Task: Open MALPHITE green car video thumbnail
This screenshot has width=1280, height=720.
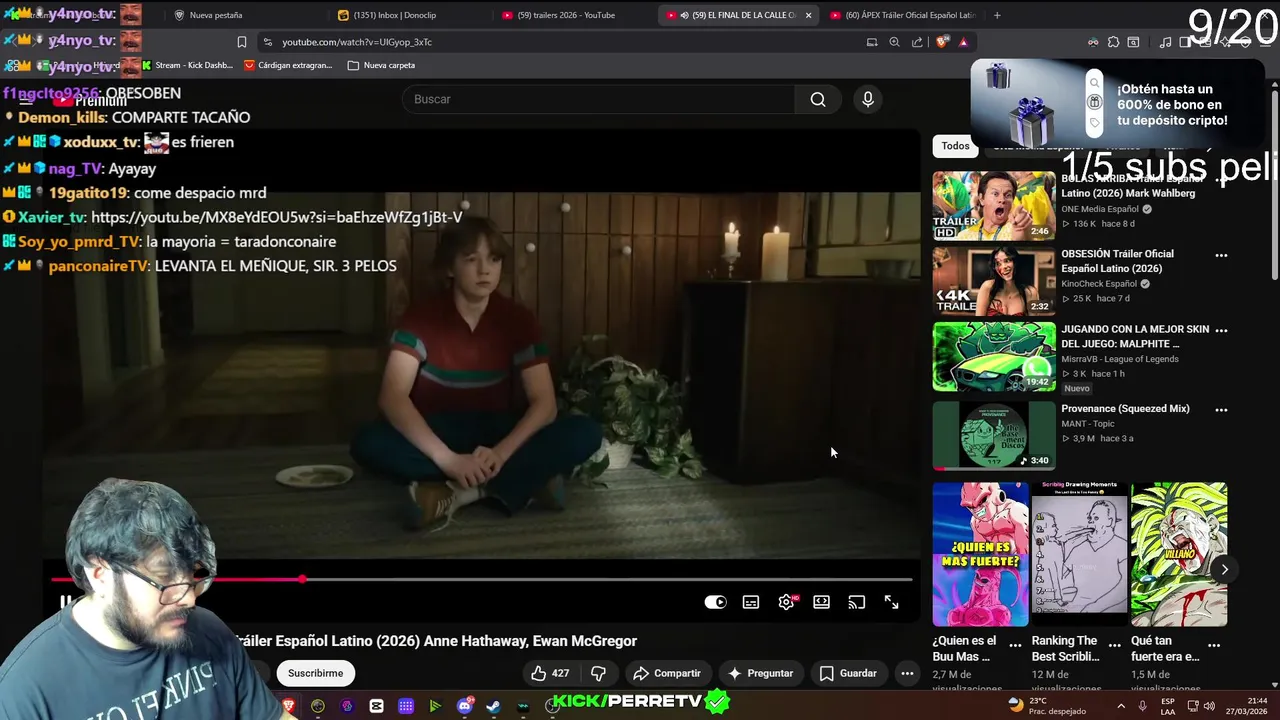Action: (994, 356)
